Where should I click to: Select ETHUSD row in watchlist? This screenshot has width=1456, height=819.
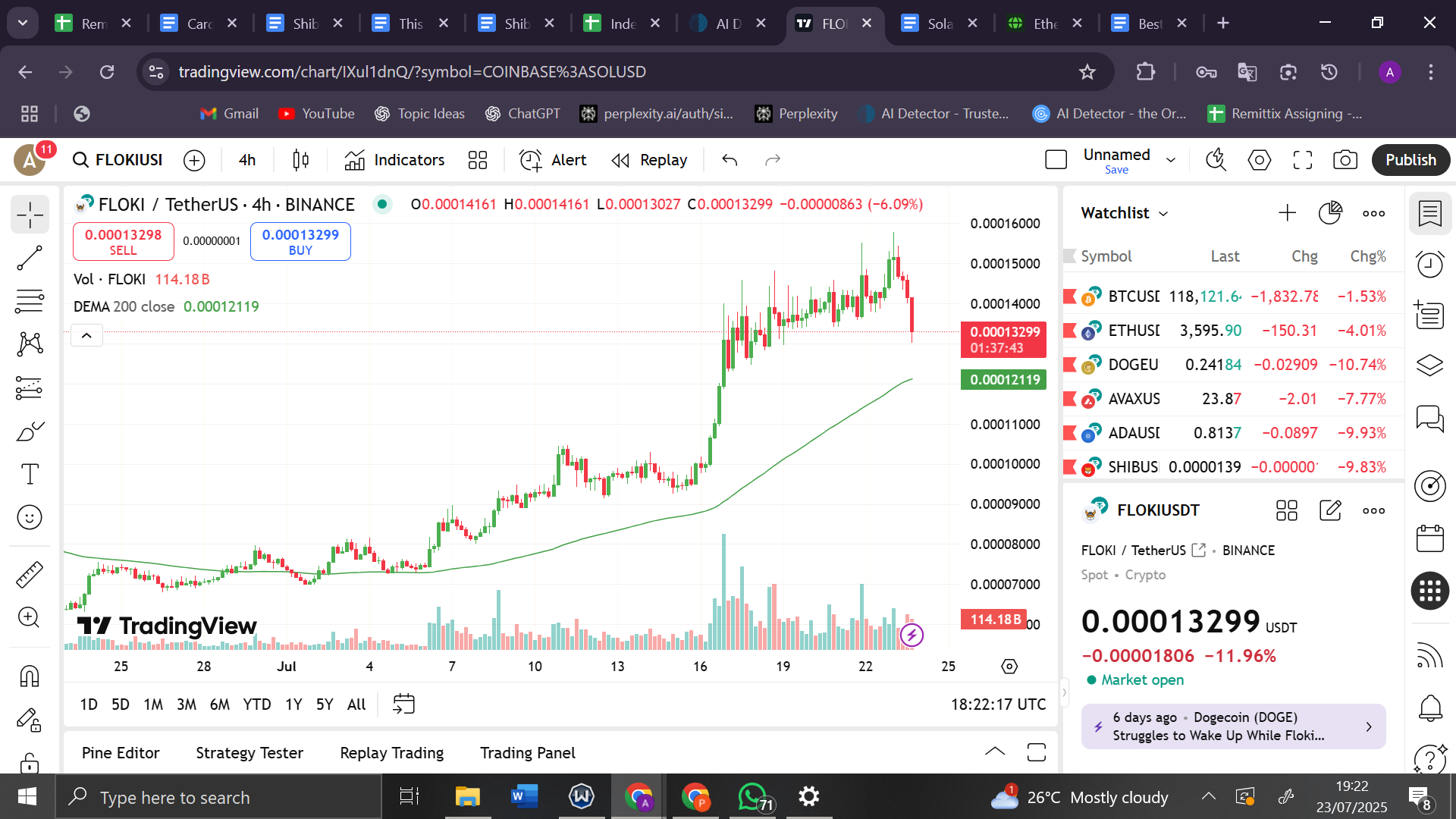(x=1233, y=331)
